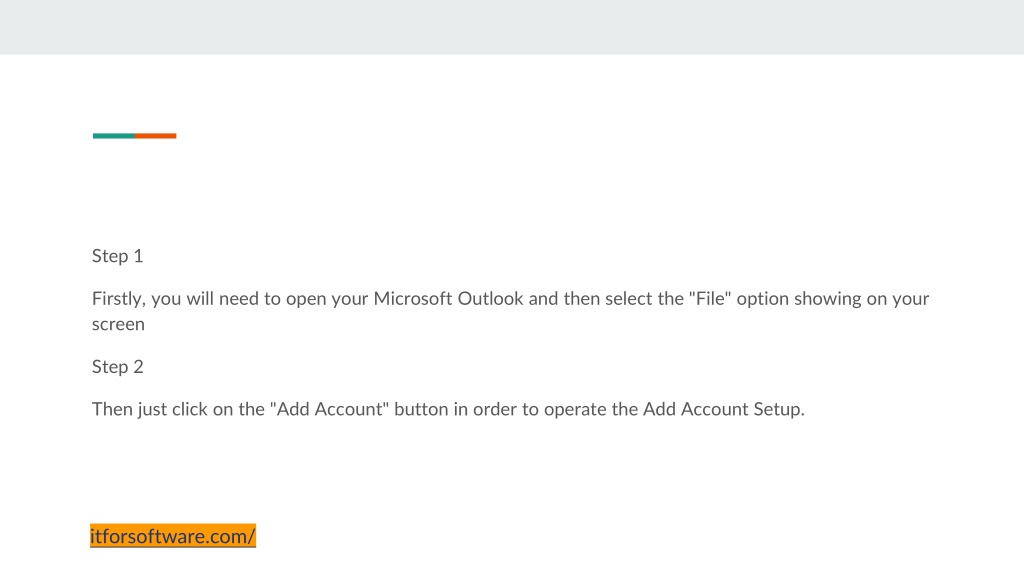Open the itforsoftware.com/ link
Image resolution: width=1024 pixels, height=576 pixels.
(x=173, y=536)
